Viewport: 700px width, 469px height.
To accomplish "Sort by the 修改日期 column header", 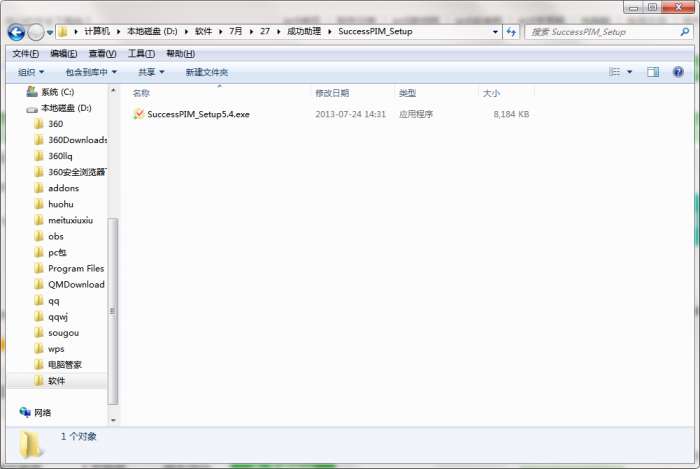I will tap(332, 93).
